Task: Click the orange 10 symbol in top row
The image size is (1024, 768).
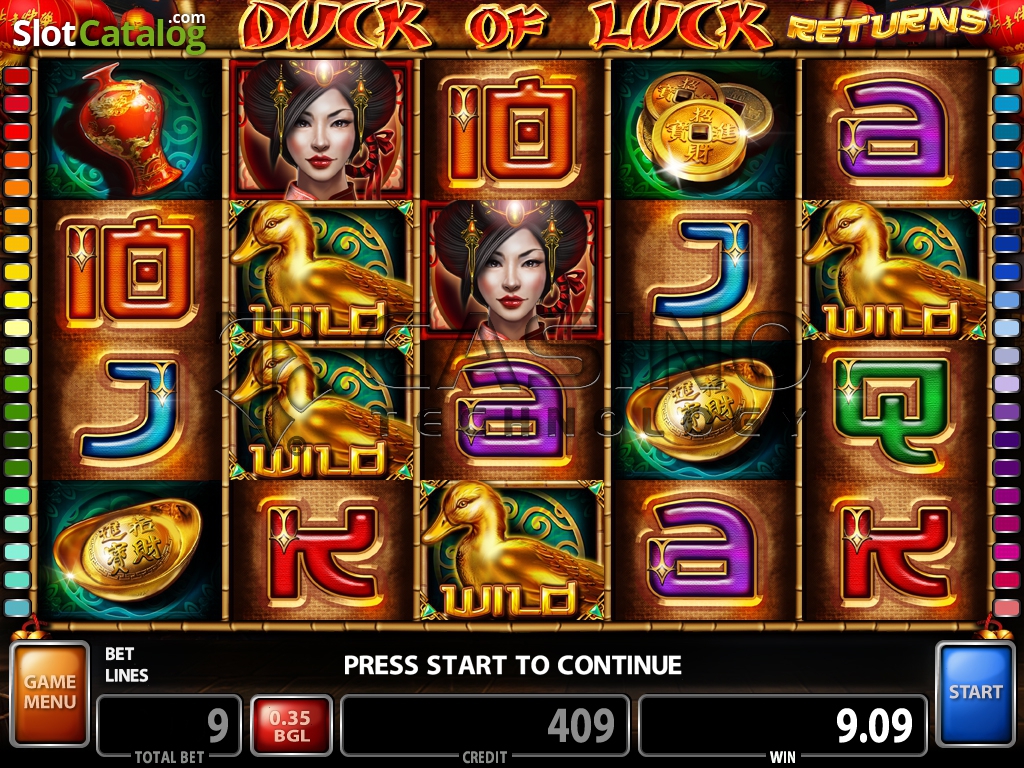Action: pyautogui.click(x=513, y=129)
